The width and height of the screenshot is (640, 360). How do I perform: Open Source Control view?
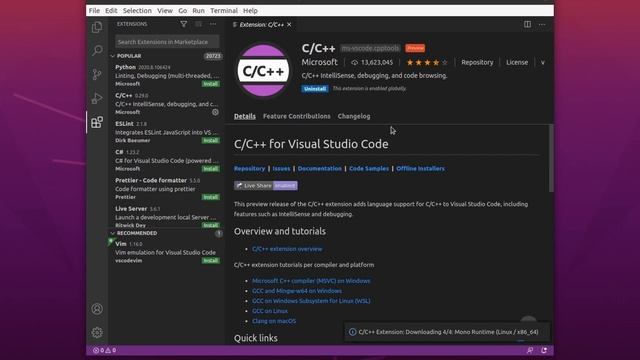pos(97,74)
